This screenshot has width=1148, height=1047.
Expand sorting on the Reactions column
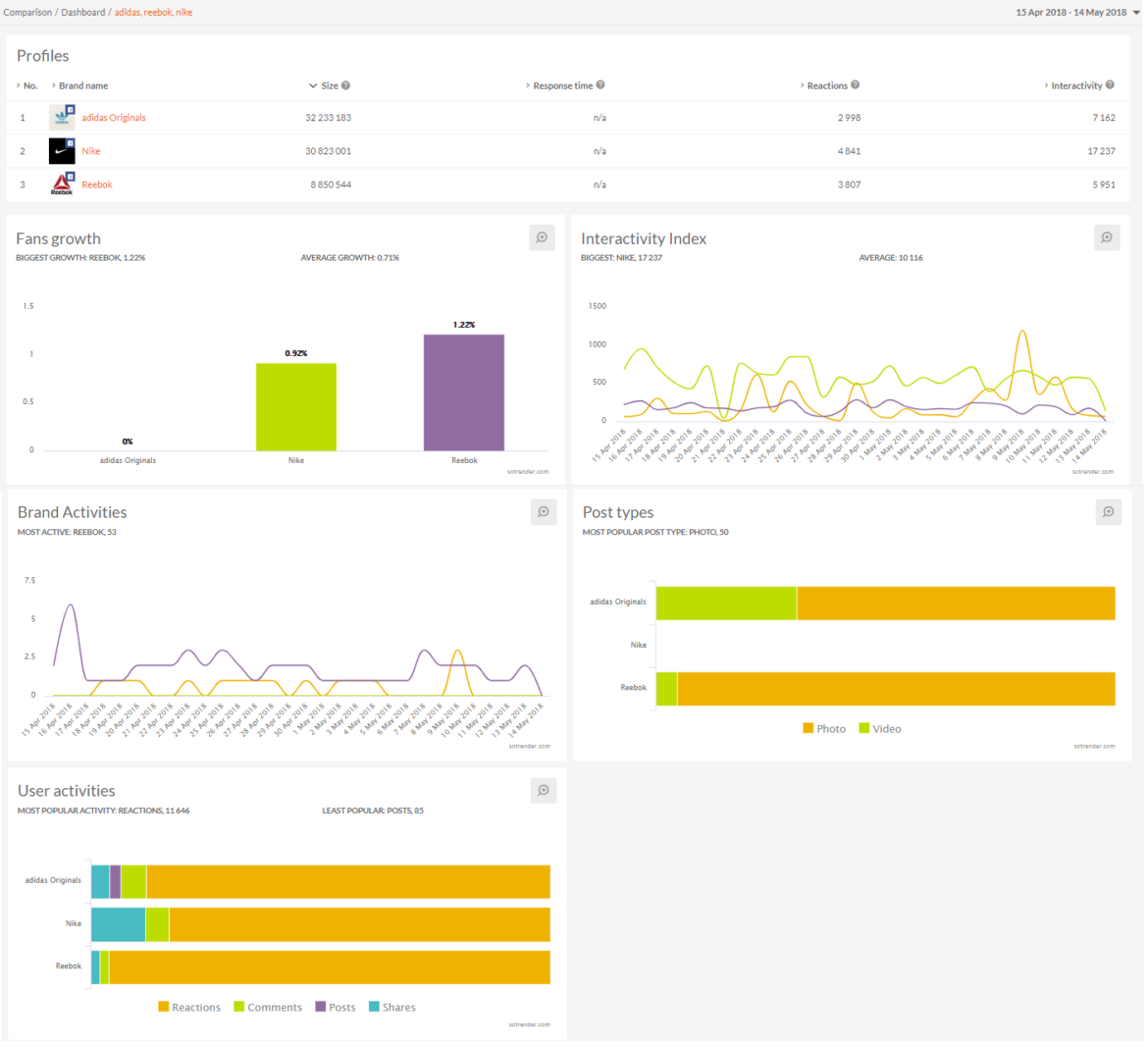[x=802, y=85]
